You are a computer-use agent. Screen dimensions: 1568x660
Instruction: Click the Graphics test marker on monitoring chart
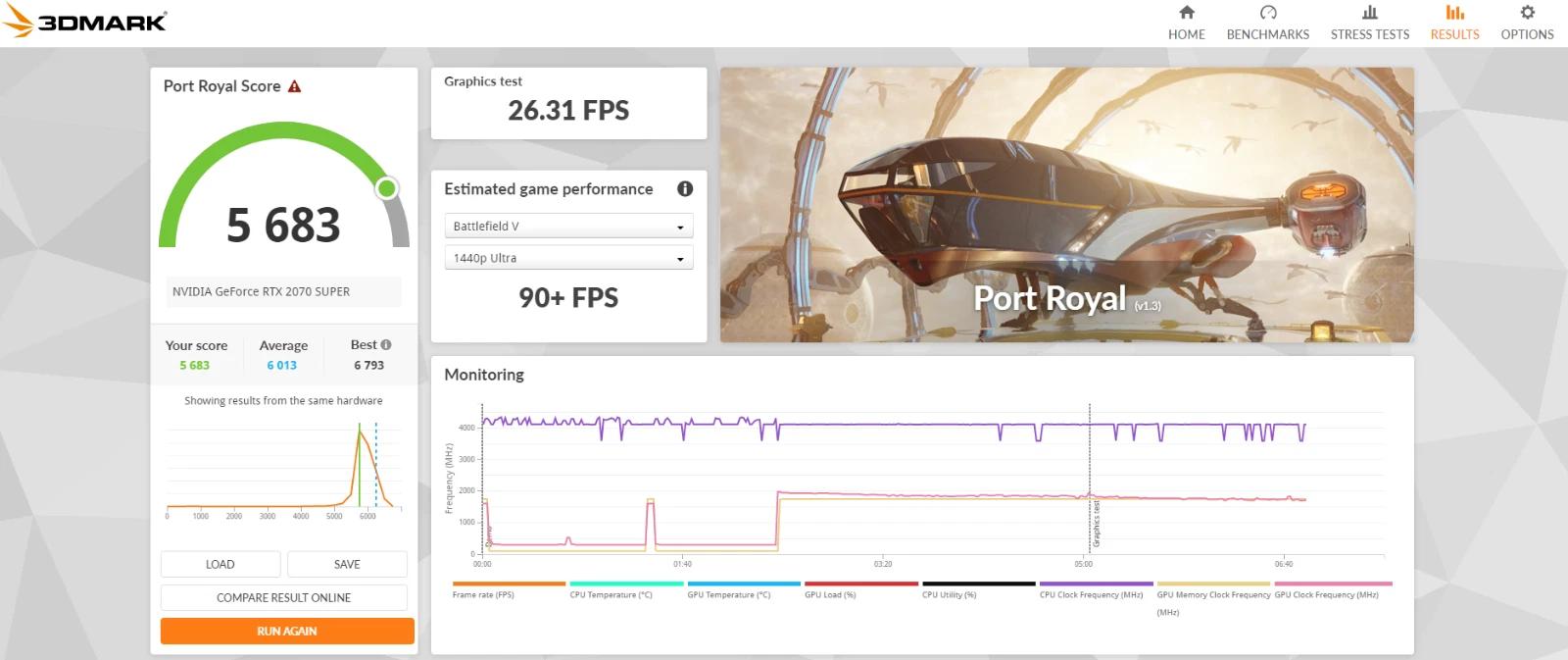(x=1096, y=525)
